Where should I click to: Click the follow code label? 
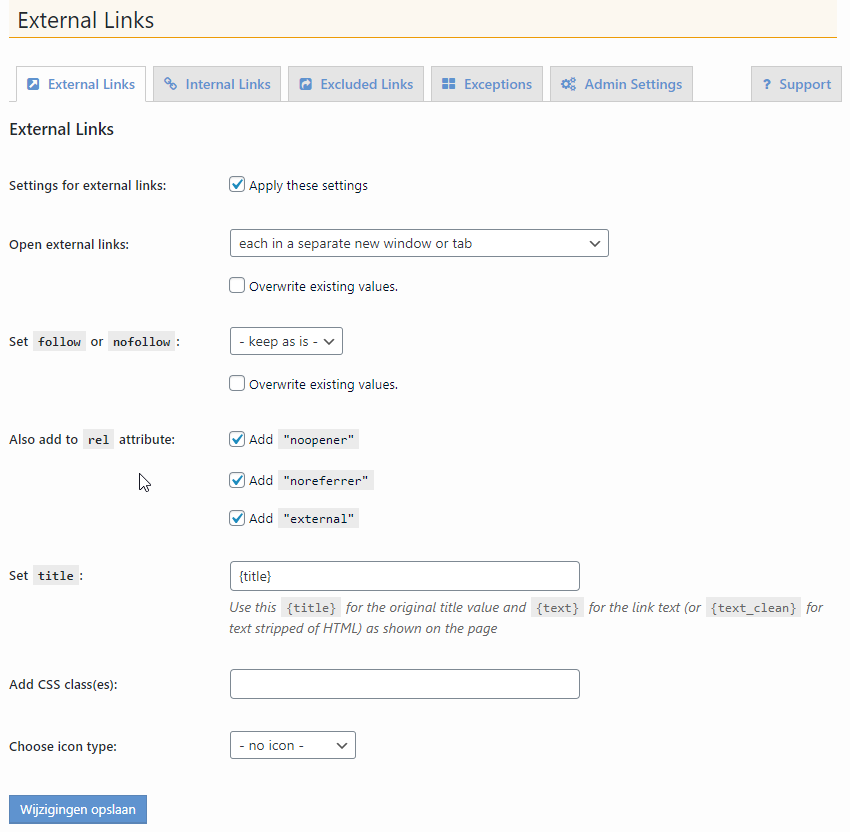[59, 341]
